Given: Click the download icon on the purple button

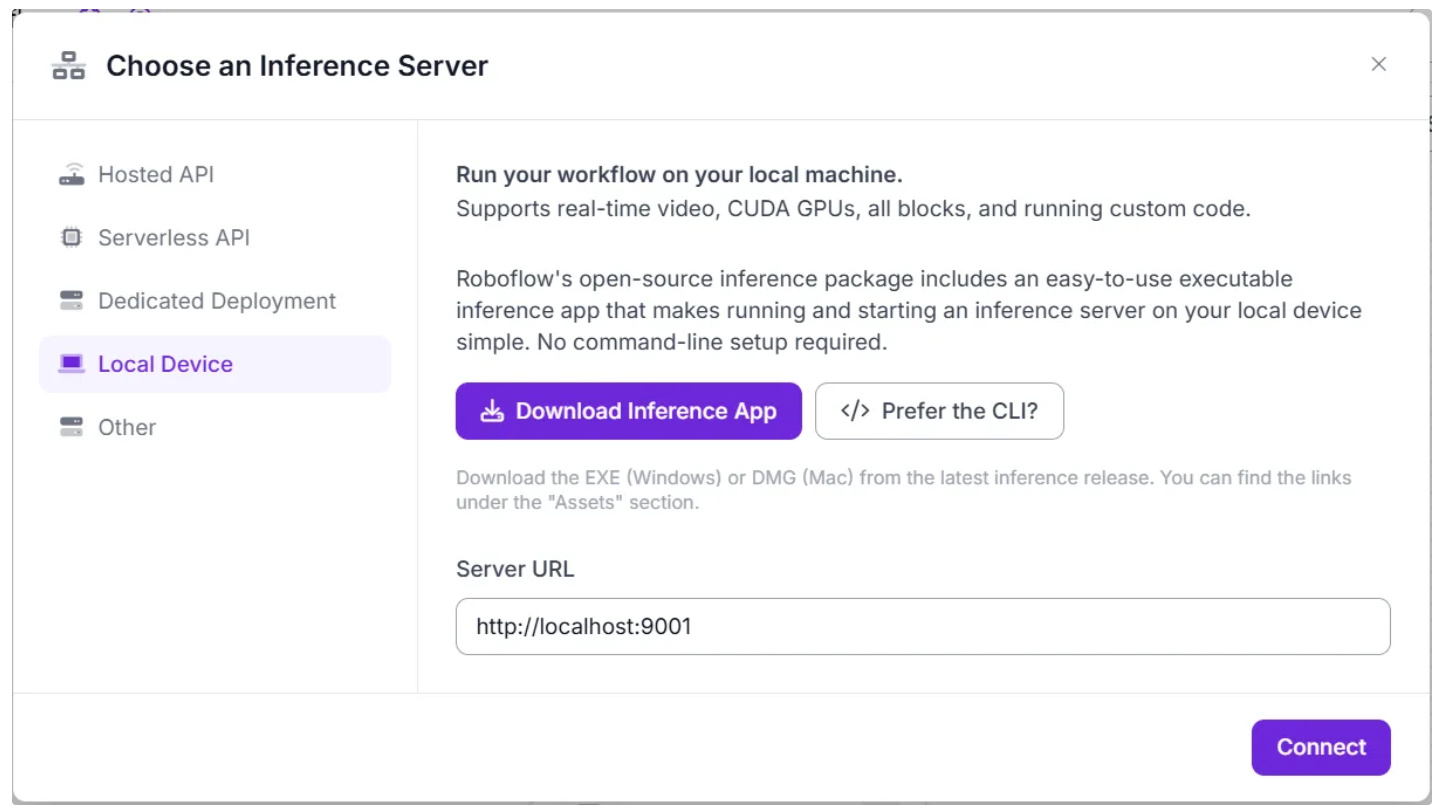Looking at the screenshot, I should coord(492,411).
